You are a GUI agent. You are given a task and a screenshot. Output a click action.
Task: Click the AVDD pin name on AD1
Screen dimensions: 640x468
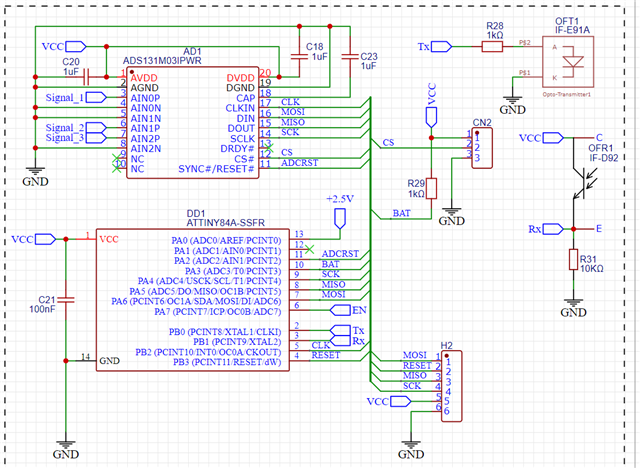coord(144,78)
